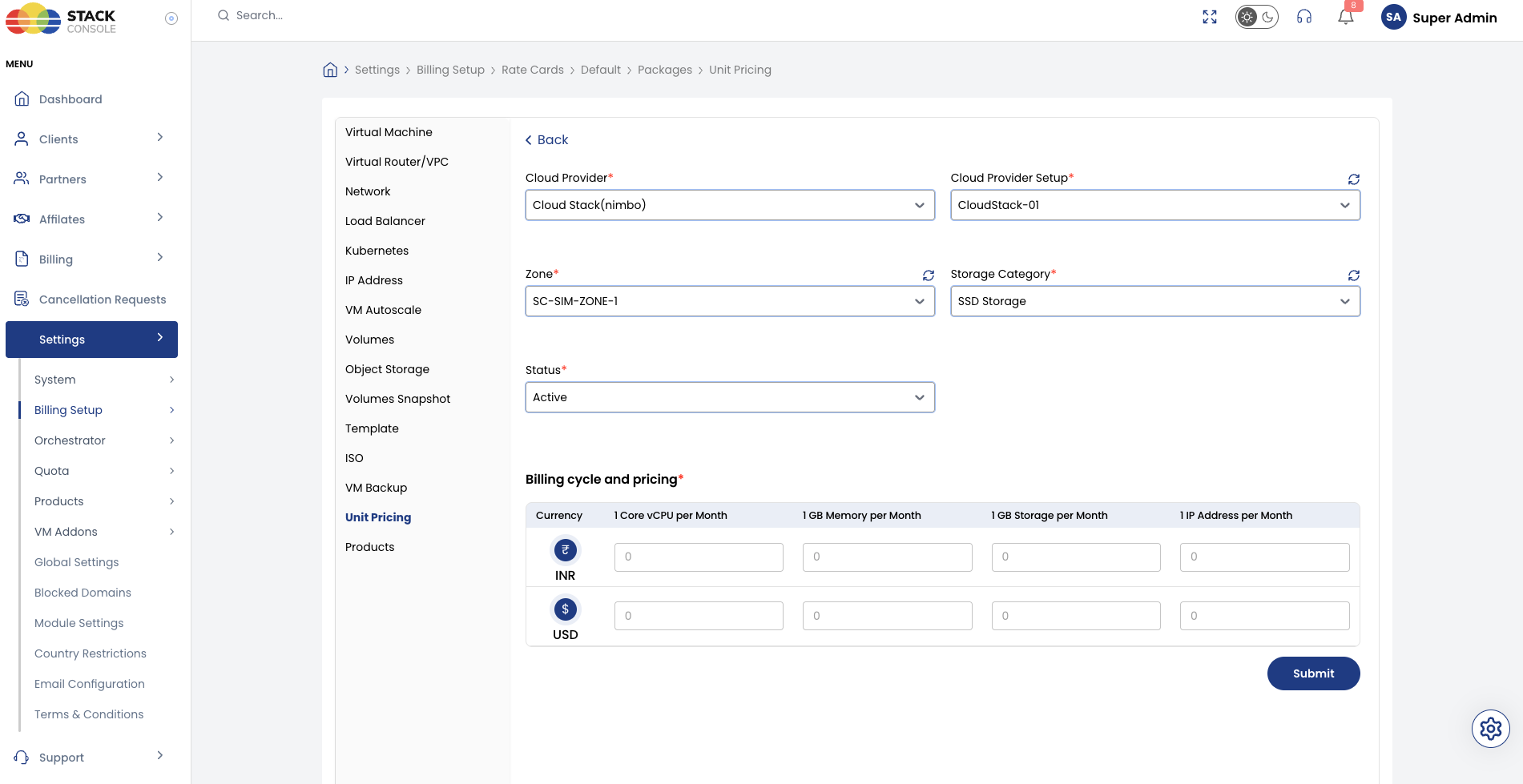This screenshot has width=1523, height=784.
Task: Click Dashboard home icon in sidebar
Action: (x=22, y=99)
